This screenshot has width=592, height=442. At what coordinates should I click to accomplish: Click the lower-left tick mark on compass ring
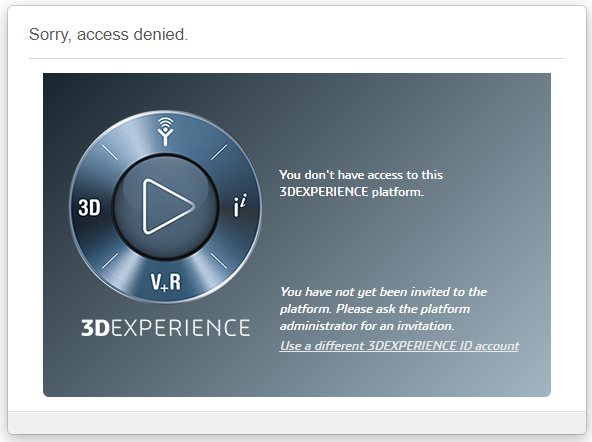tap(110, 261)
